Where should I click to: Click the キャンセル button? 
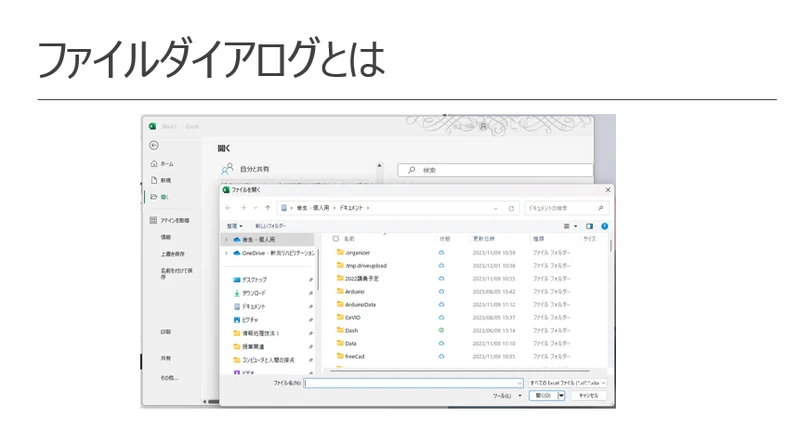589,395
